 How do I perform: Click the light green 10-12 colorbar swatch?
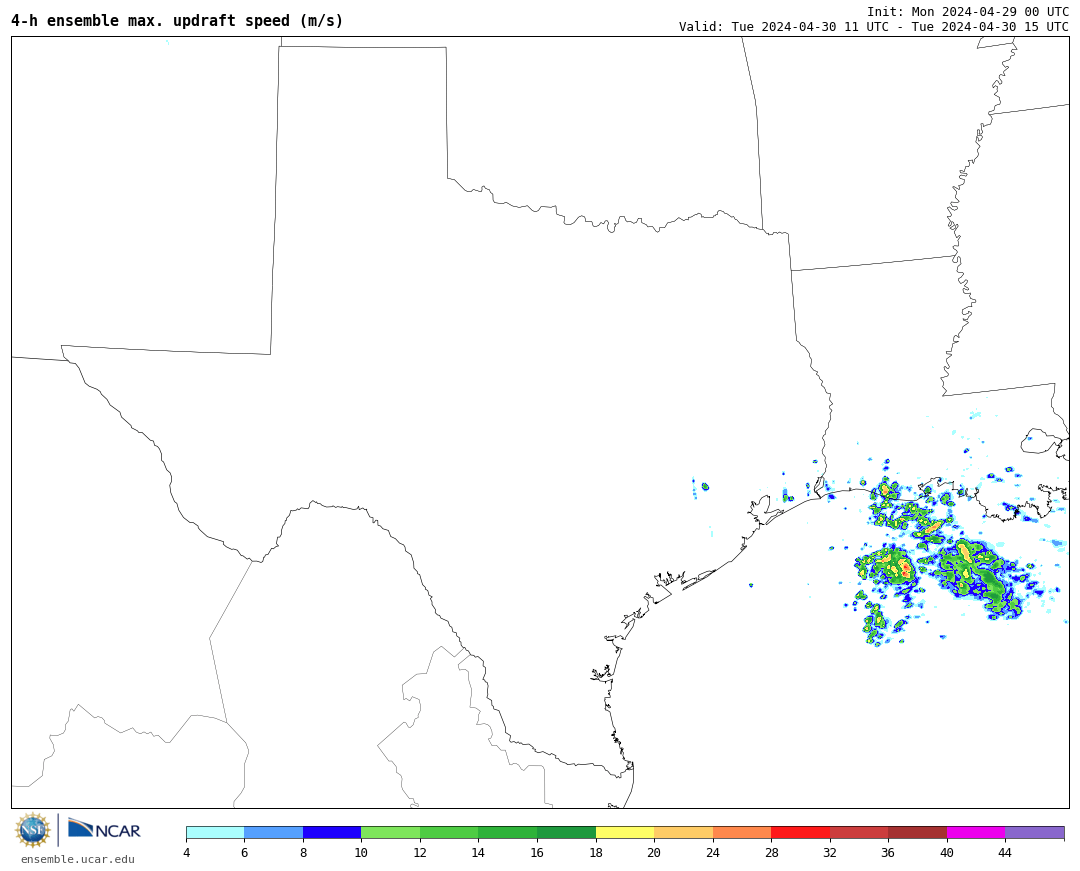pos(391,832)
